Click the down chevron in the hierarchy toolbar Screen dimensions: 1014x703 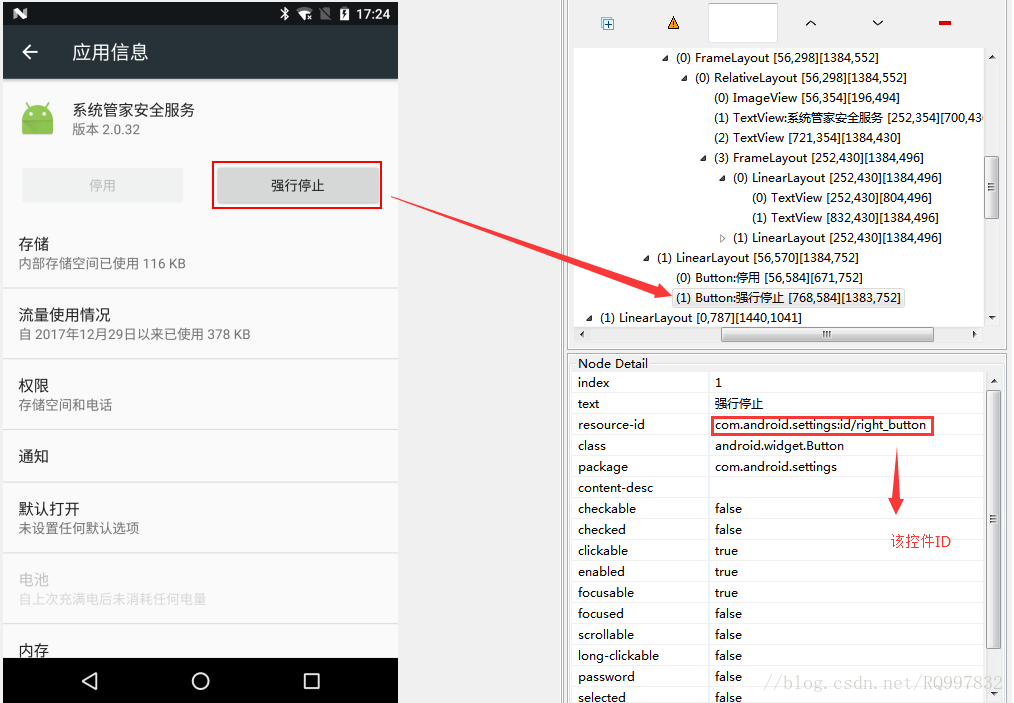pos(878,23)
